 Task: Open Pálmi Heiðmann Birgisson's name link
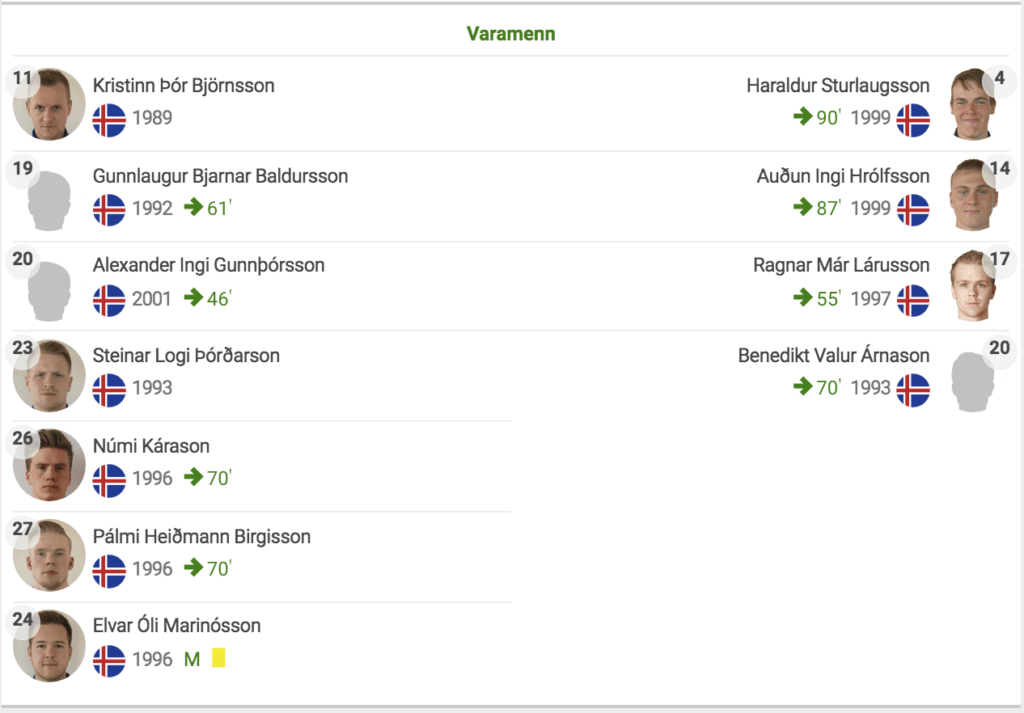coord(202,537)
